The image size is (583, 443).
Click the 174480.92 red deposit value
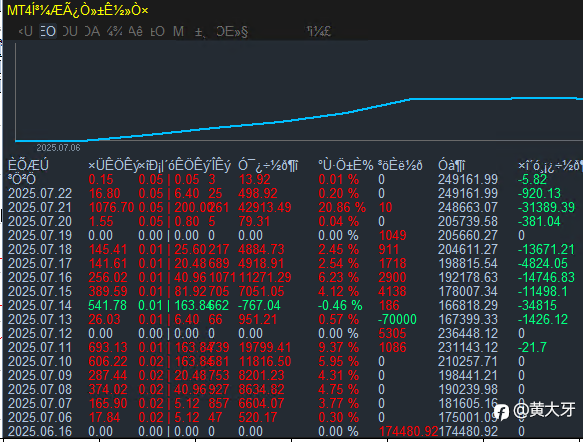[409, 431]
